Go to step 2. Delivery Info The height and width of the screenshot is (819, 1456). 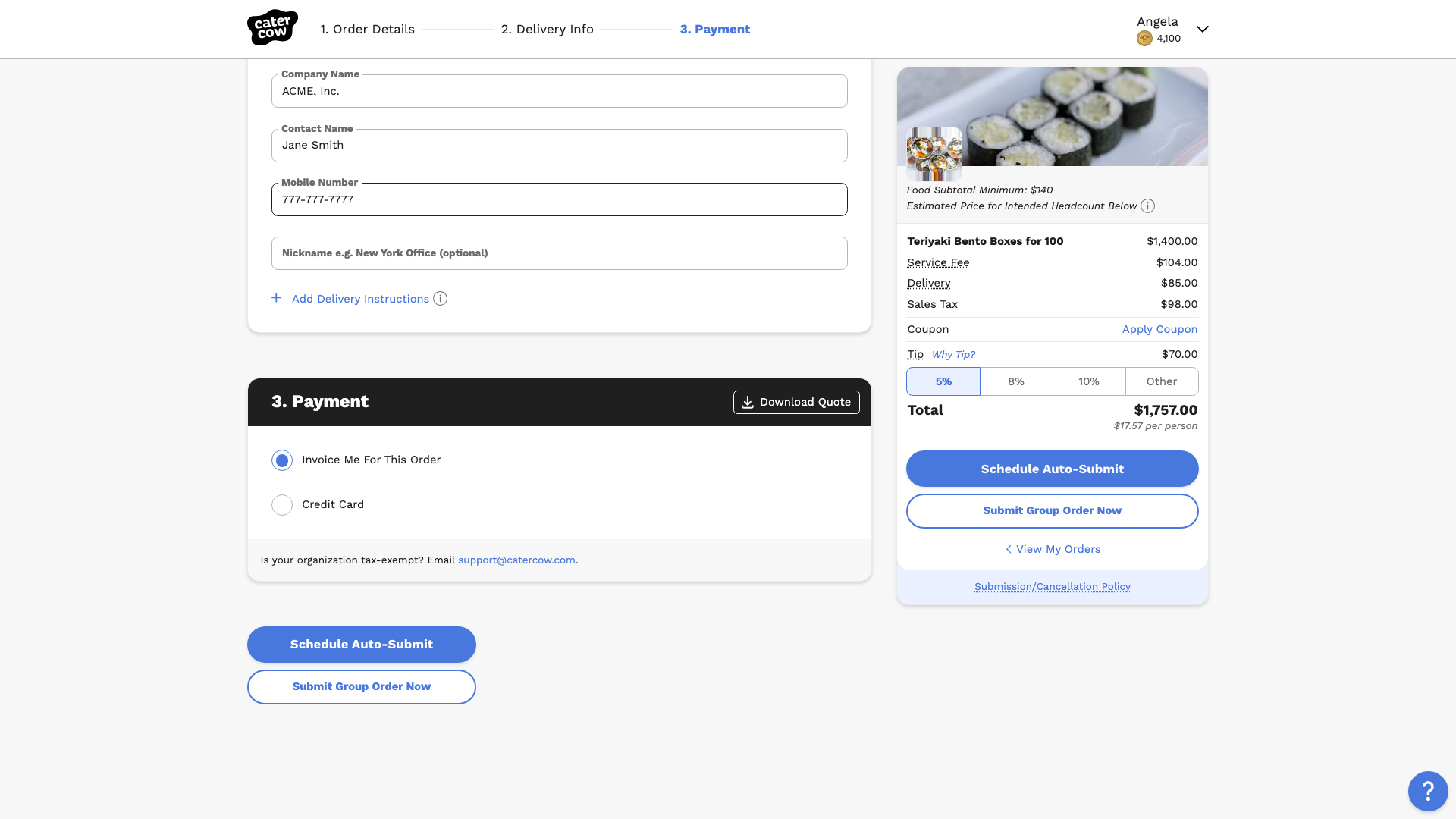click(547, 29)
